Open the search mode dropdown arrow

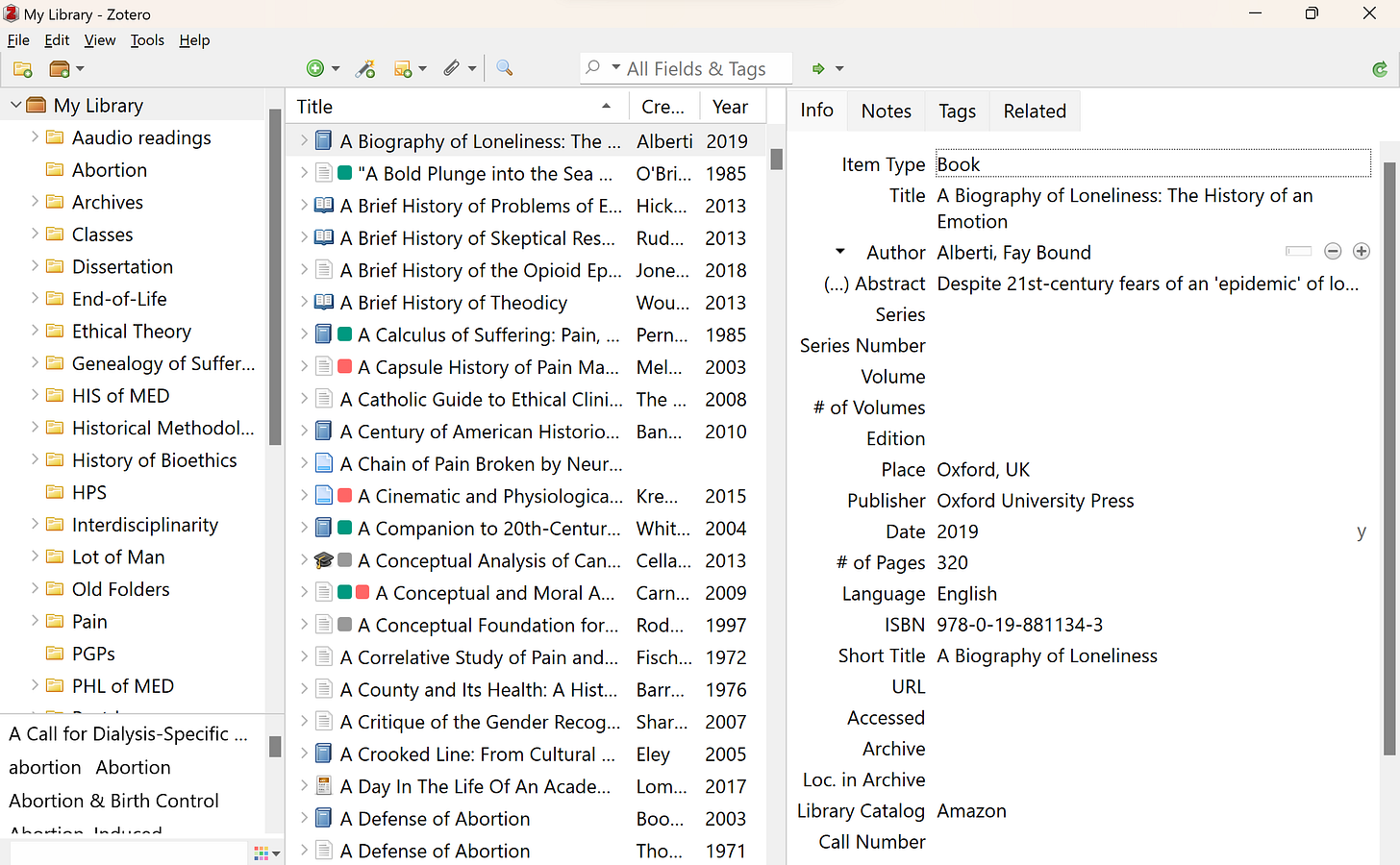(x=615, y=67)
